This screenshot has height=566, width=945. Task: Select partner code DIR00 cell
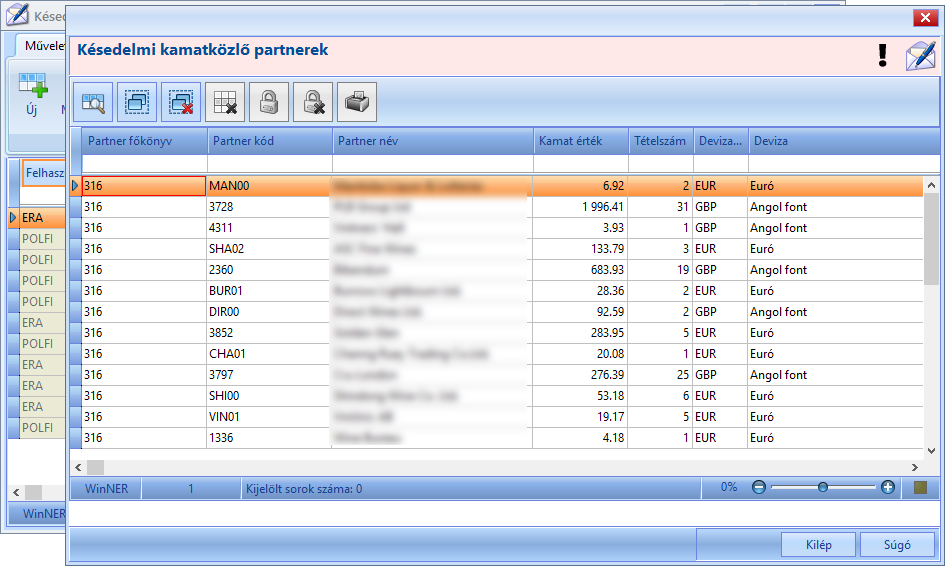coord(269,312)
